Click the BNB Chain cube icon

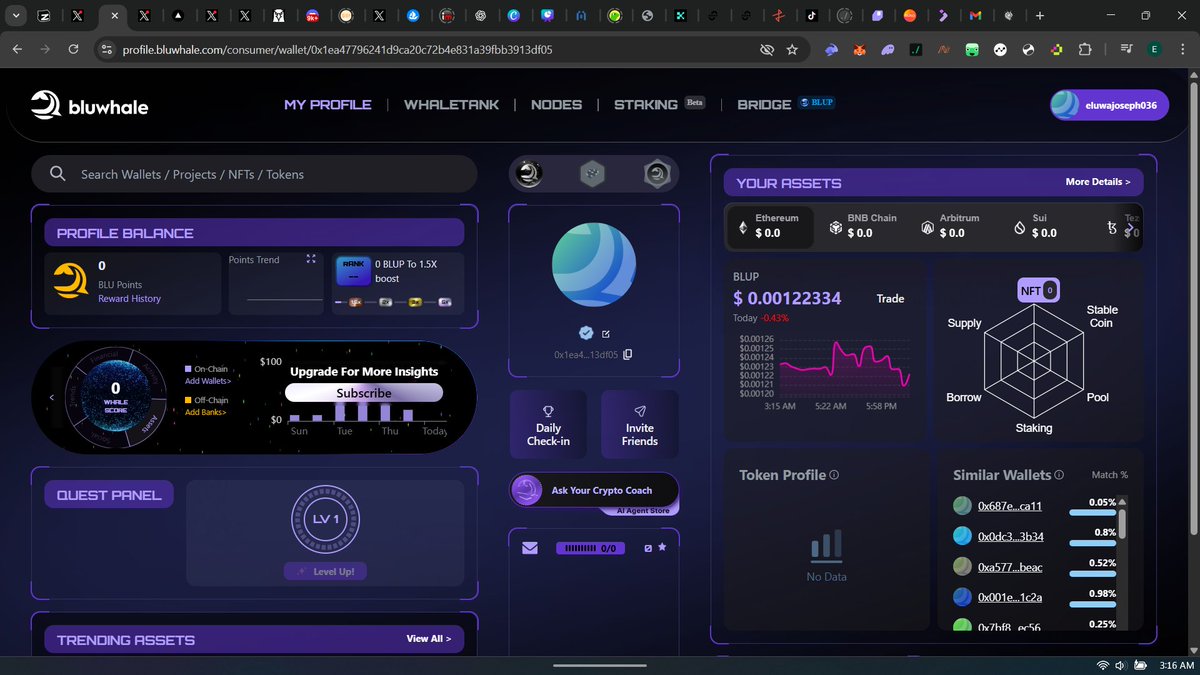[x=835, y=228]
